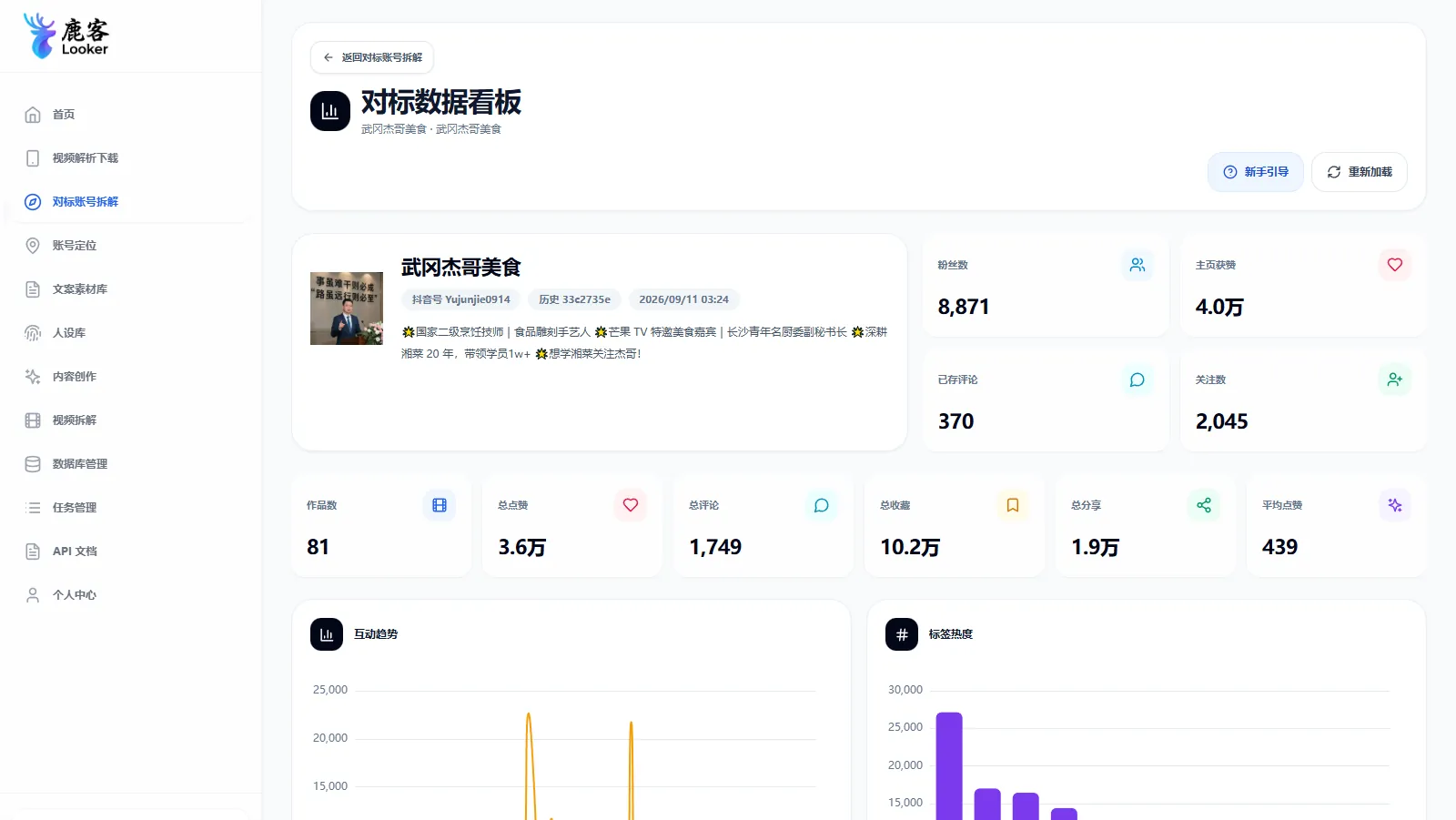Click the Looker deer logo
1456x820 pixels.
tap(66, 35)
